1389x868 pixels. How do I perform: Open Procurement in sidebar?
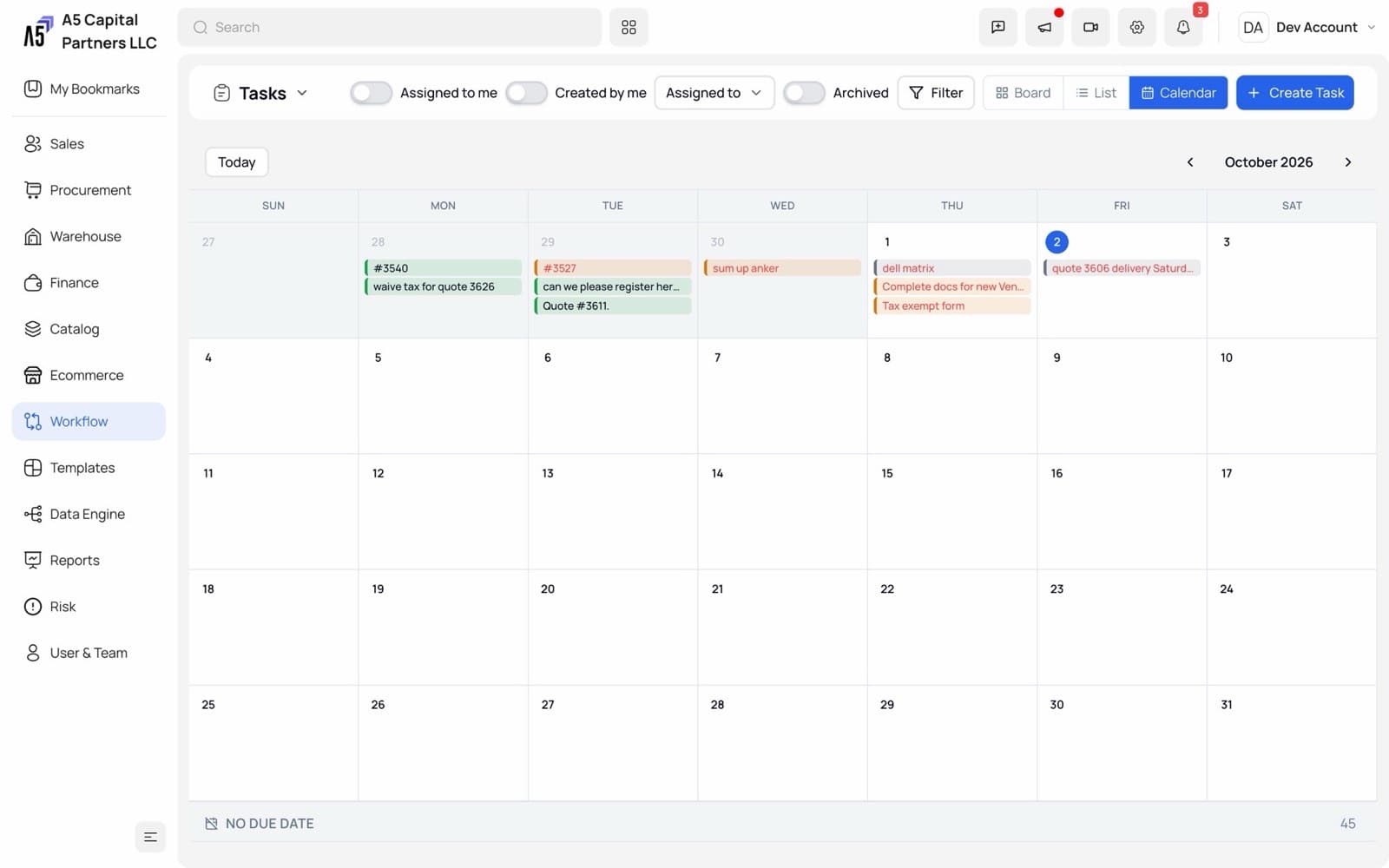[x=89, y=190]
